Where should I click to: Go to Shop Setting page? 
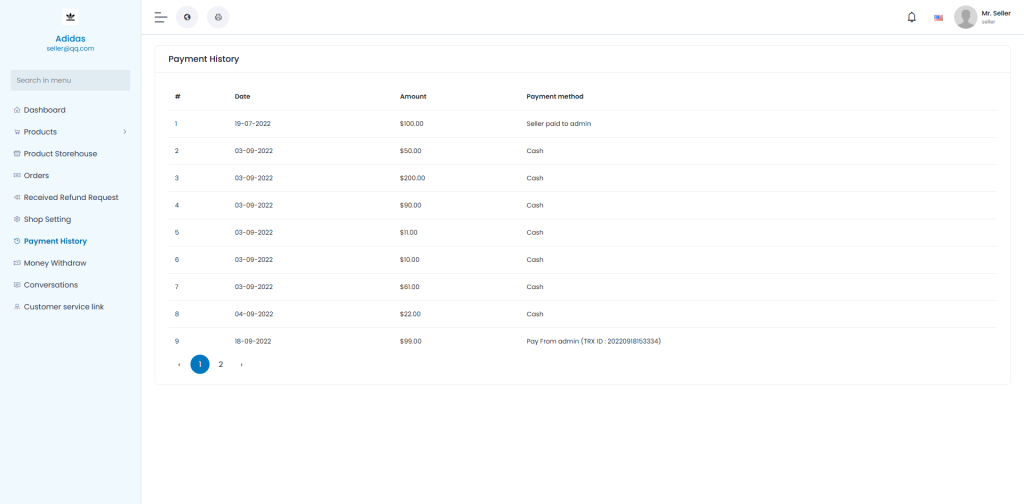click(47, 219)
